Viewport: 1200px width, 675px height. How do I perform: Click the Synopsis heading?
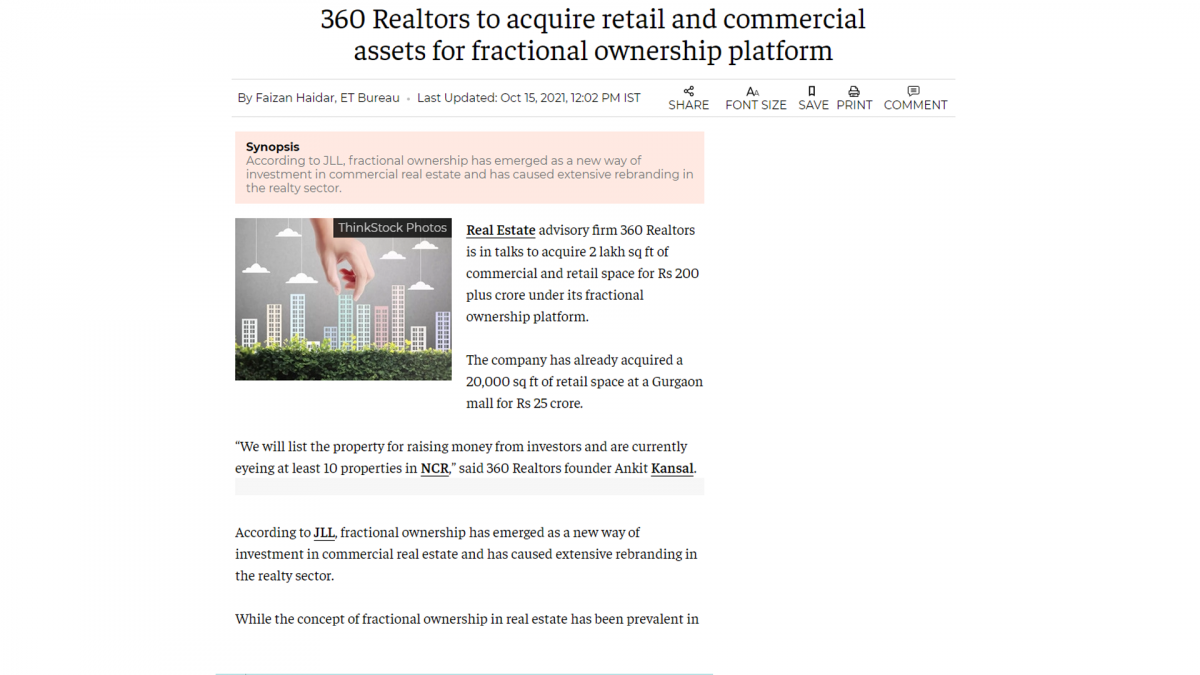(273, 147)
